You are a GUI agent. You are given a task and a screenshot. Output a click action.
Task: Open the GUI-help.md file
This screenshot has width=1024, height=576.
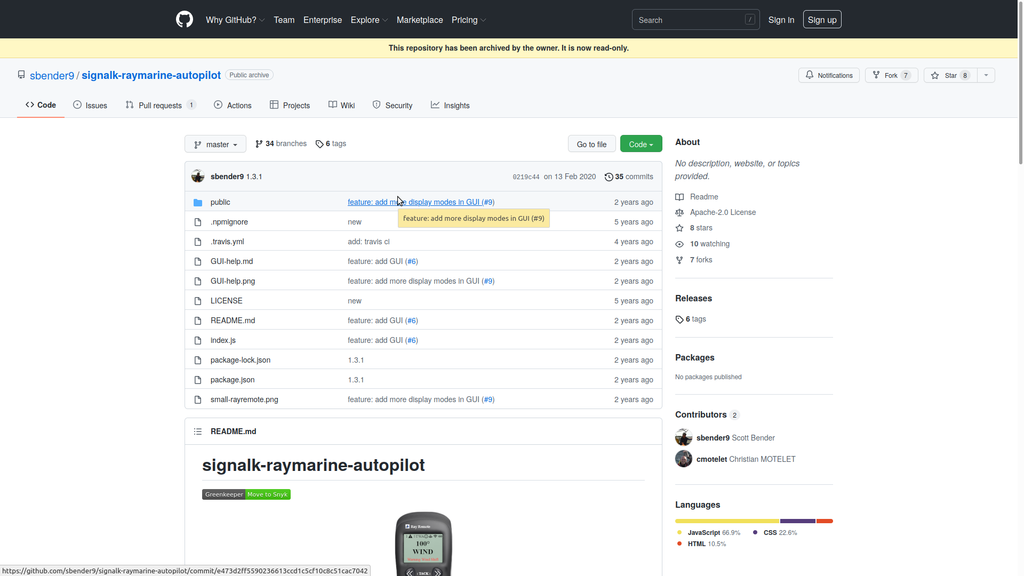[x=232, y=261]
